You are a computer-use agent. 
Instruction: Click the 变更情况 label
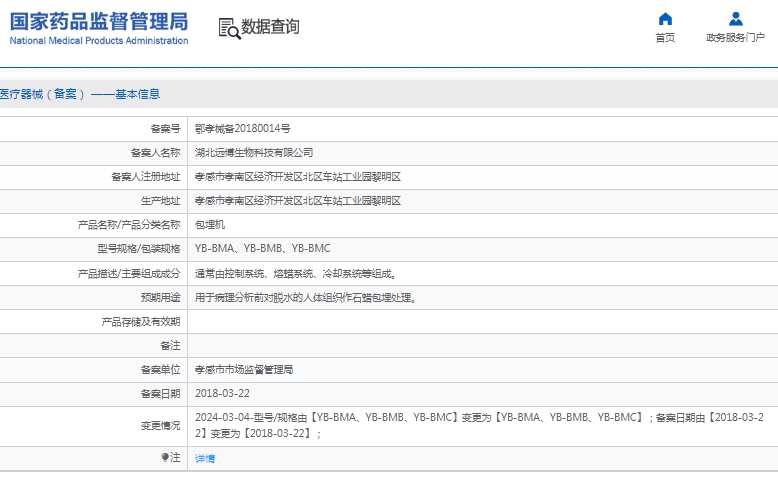tap(160, 425)
